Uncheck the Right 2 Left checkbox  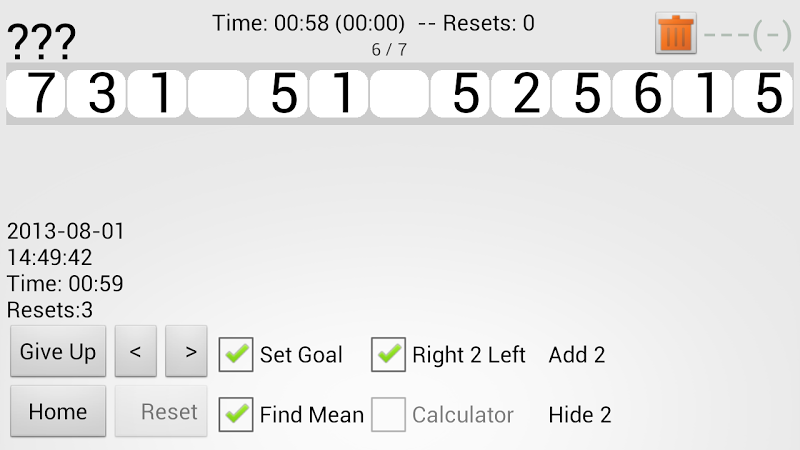(x=388, y=354)
